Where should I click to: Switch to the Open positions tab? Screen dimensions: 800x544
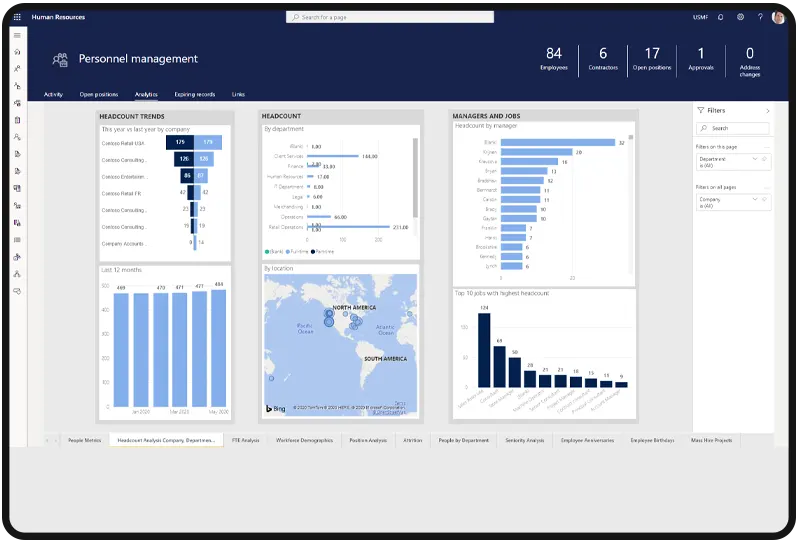pyautogui.click(x=99, y=94)
